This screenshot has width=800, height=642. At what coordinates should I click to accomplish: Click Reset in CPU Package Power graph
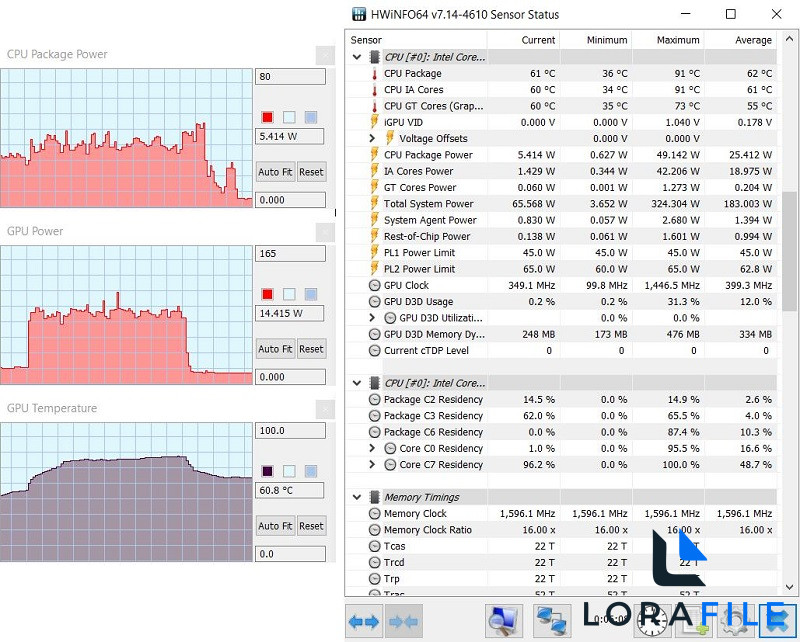pos(311,172)
